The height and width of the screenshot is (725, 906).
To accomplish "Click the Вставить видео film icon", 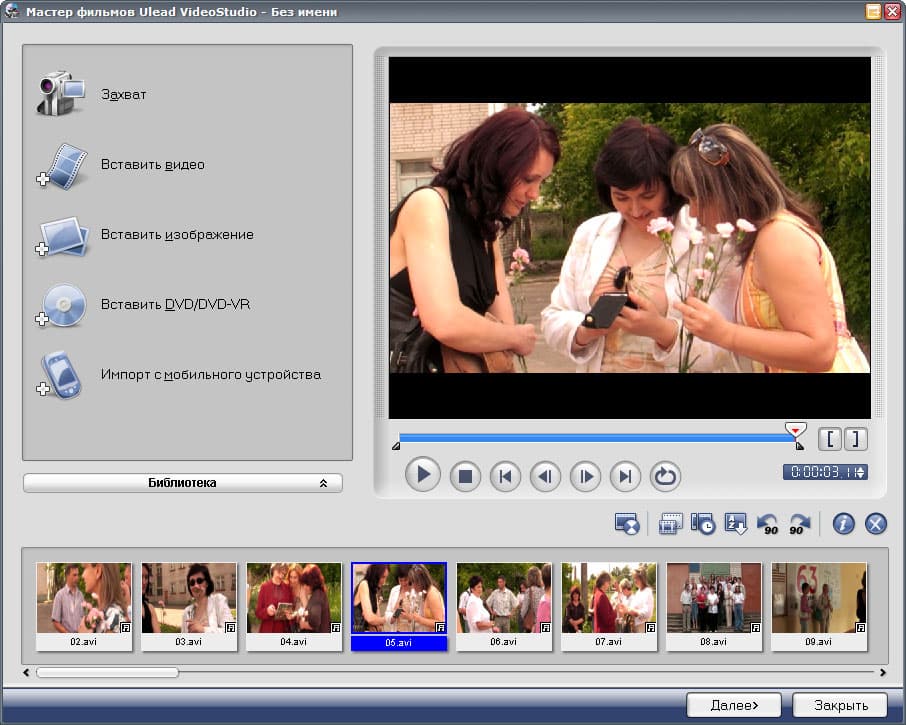I will pos(62,166).
